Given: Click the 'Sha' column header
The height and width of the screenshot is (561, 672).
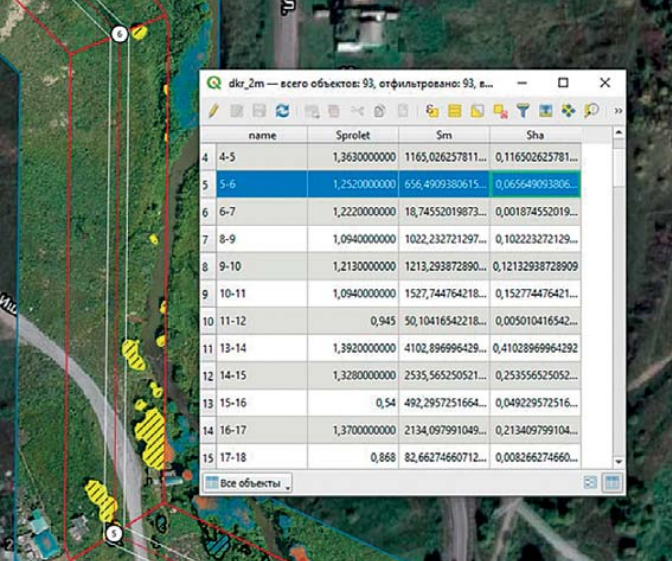Looking at the screenshot, I should (535, 135).
